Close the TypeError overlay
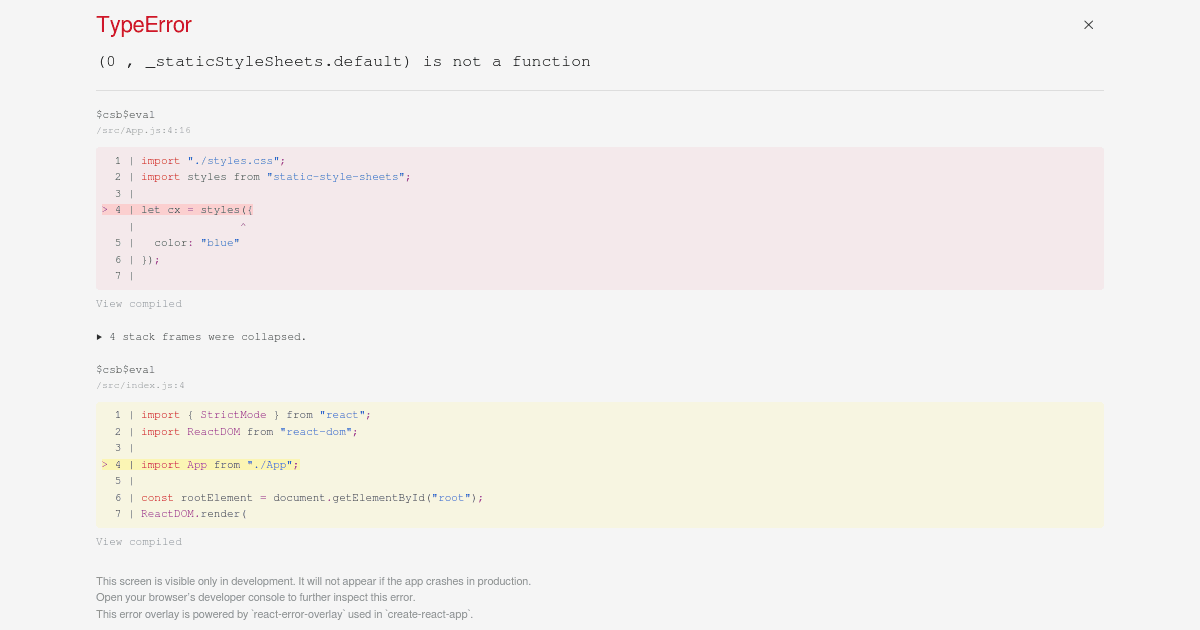The image size is (1200, 630). click(1088, 24)
